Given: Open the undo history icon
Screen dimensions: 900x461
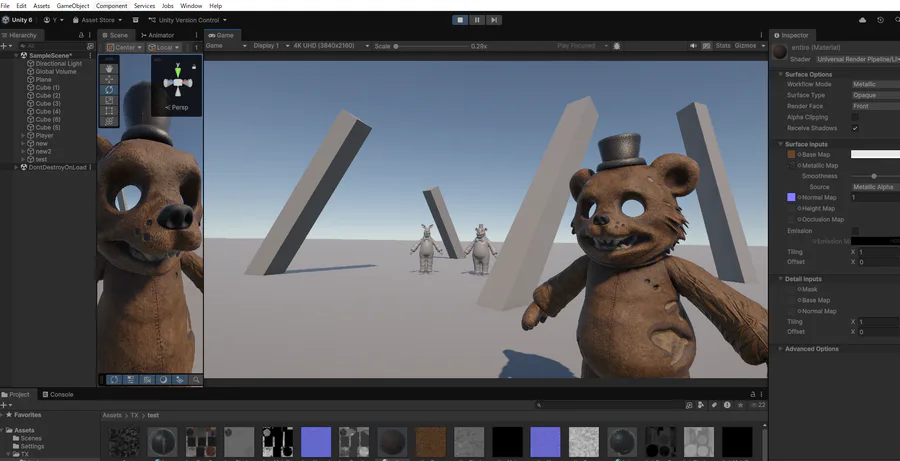Looking at the screenshot, I should (x=880, y=20).
